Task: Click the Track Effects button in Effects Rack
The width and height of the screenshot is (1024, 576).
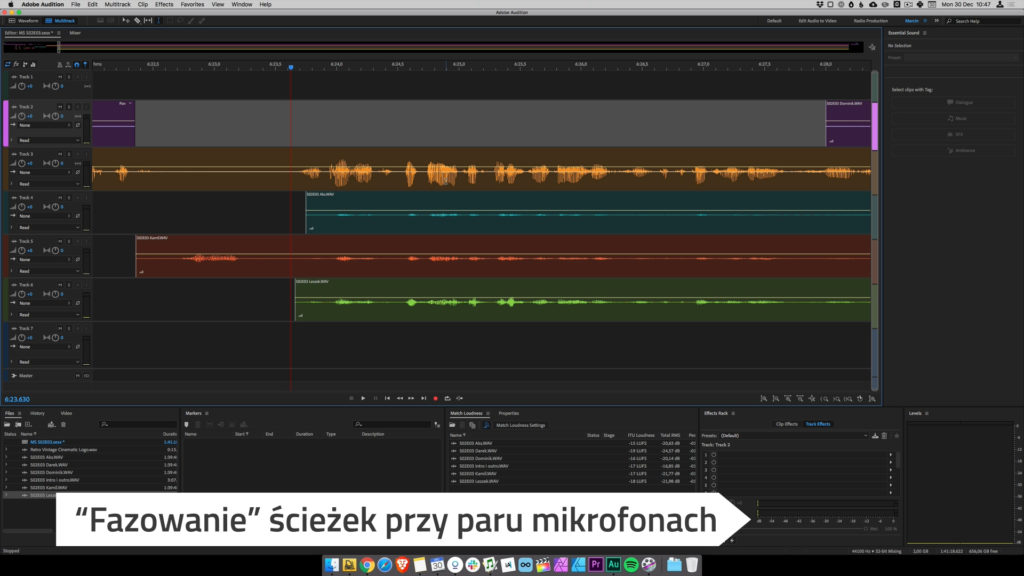Action: click(x=818, y=424)
